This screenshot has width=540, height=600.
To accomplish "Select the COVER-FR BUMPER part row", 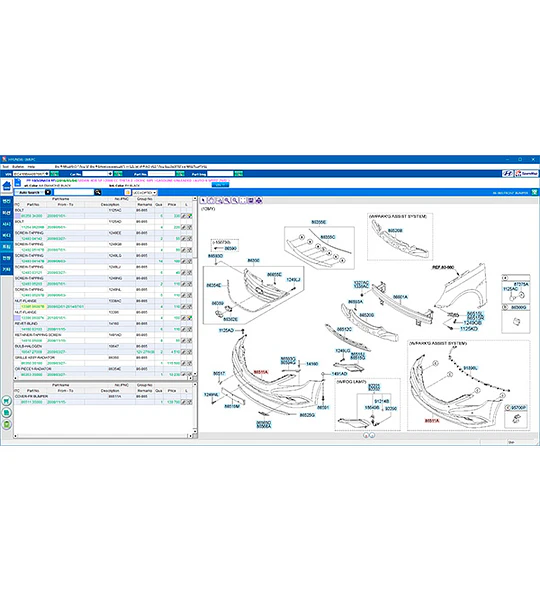I will click(x=103, y=399).
